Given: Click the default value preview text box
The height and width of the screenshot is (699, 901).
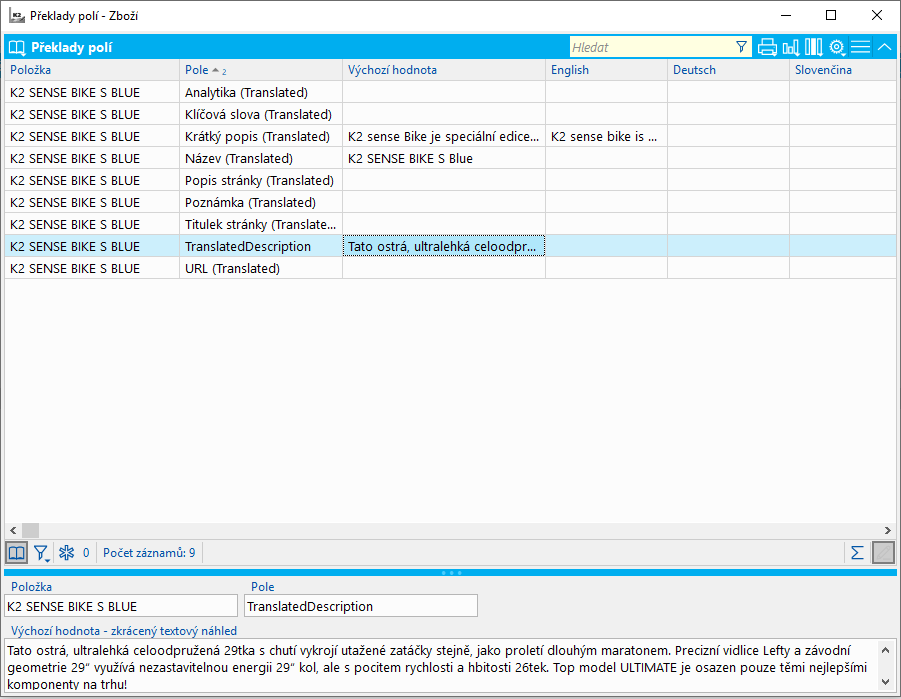Looking at the screenshot, I should click(x=442, y=666).
